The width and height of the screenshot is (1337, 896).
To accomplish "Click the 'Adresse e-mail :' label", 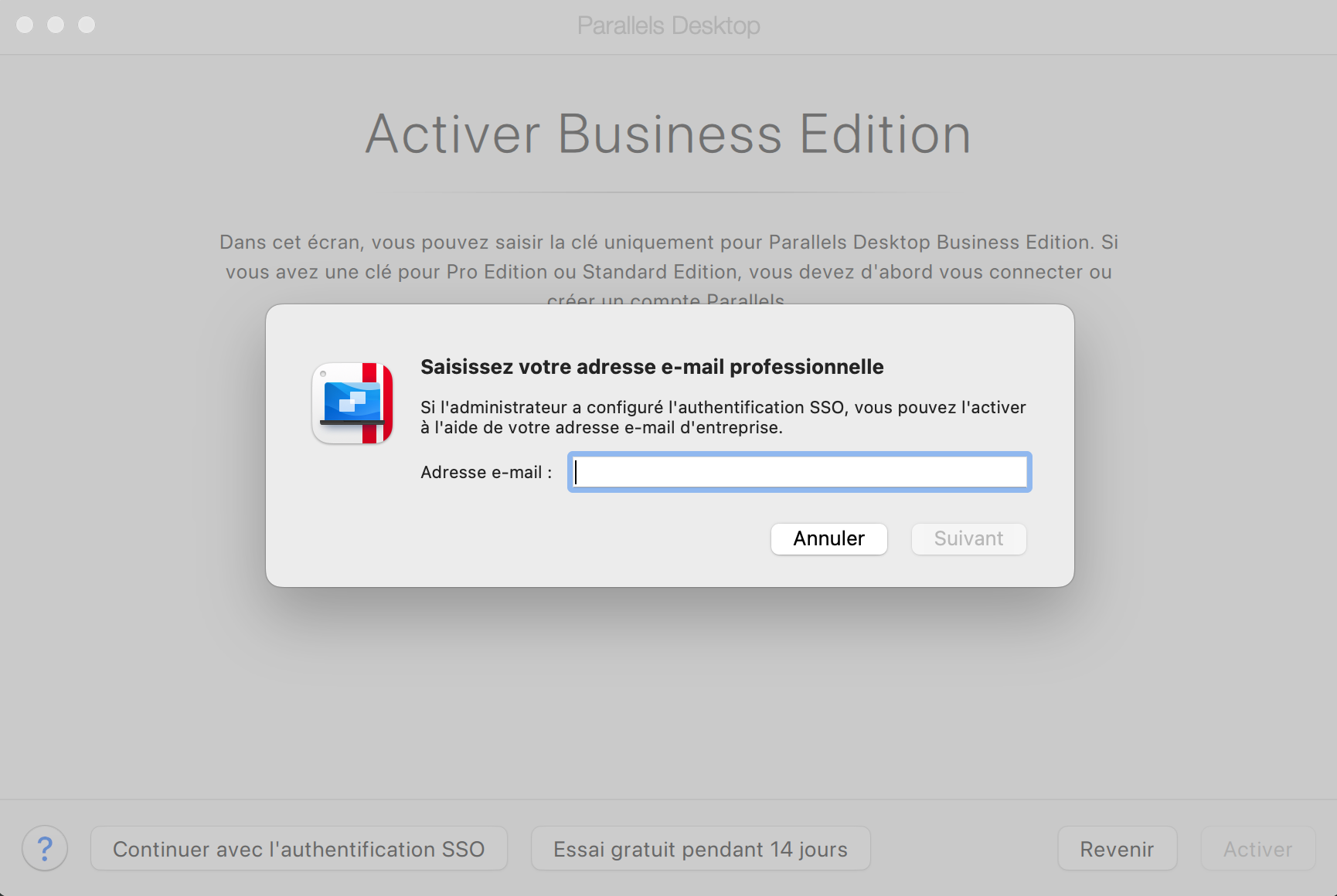I will (486, 472).
